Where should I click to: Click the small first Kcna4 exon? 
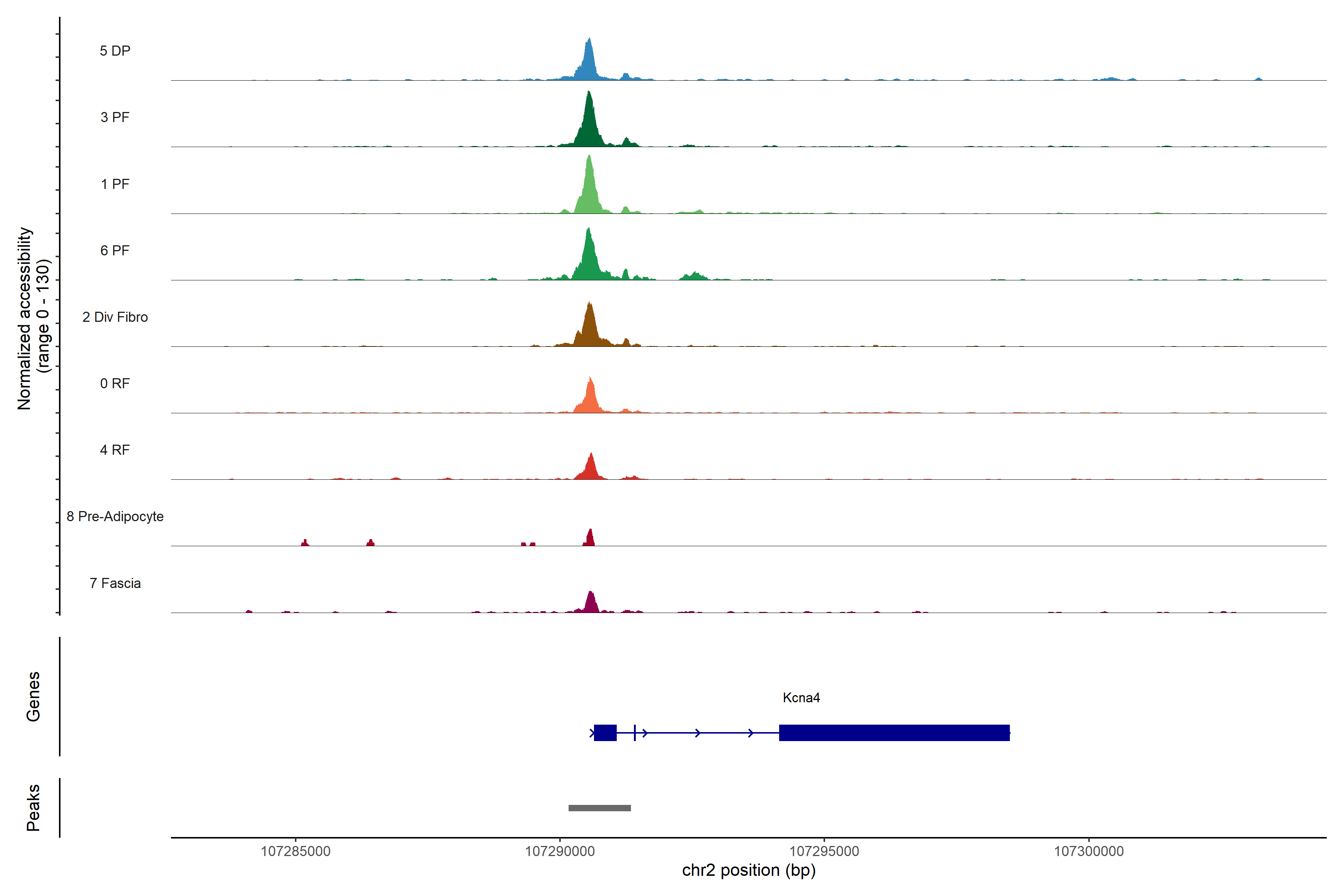(x=605, y=732)
